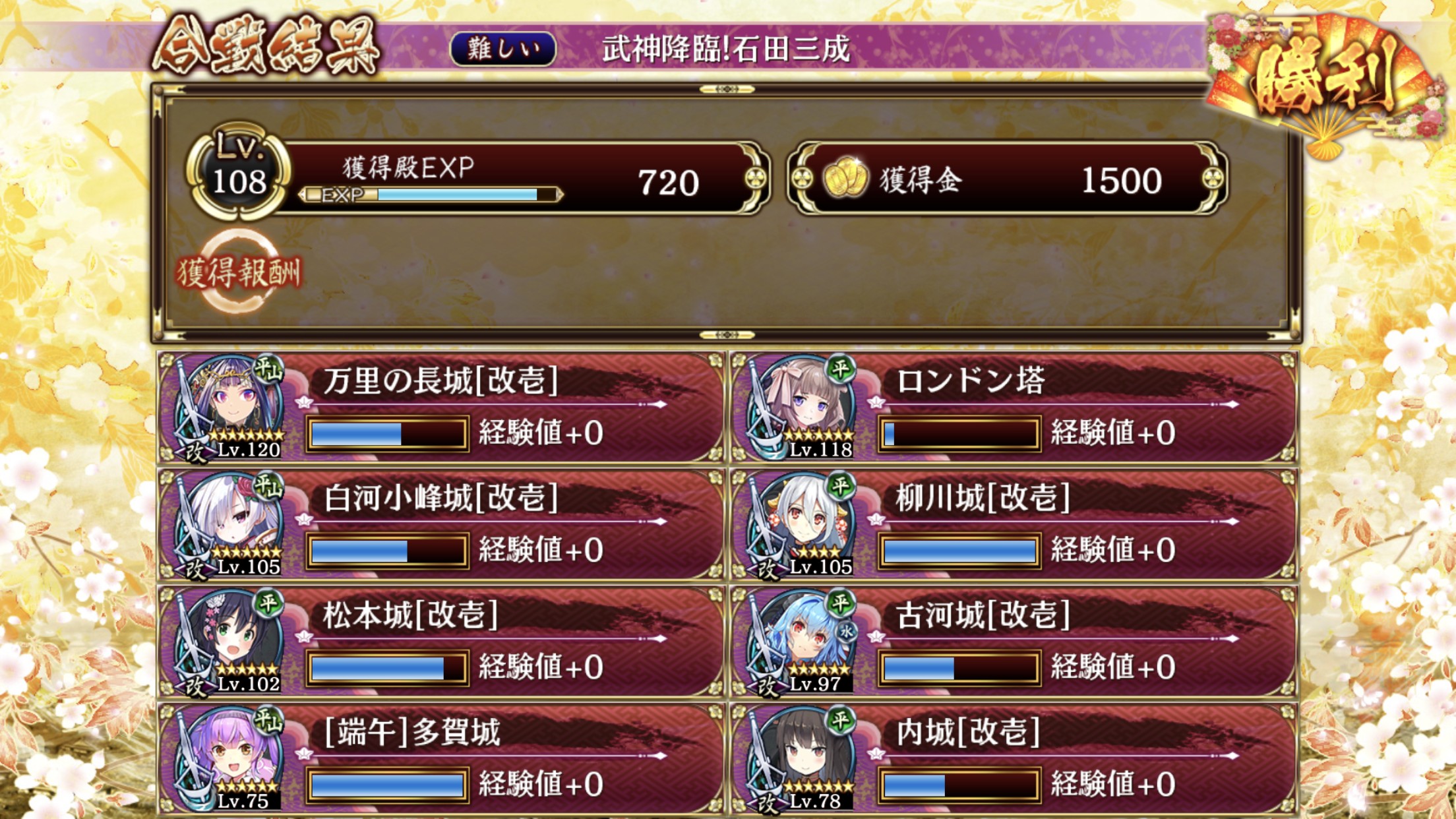Click the 獲得殿EXP 720 panel

[528, 178]
